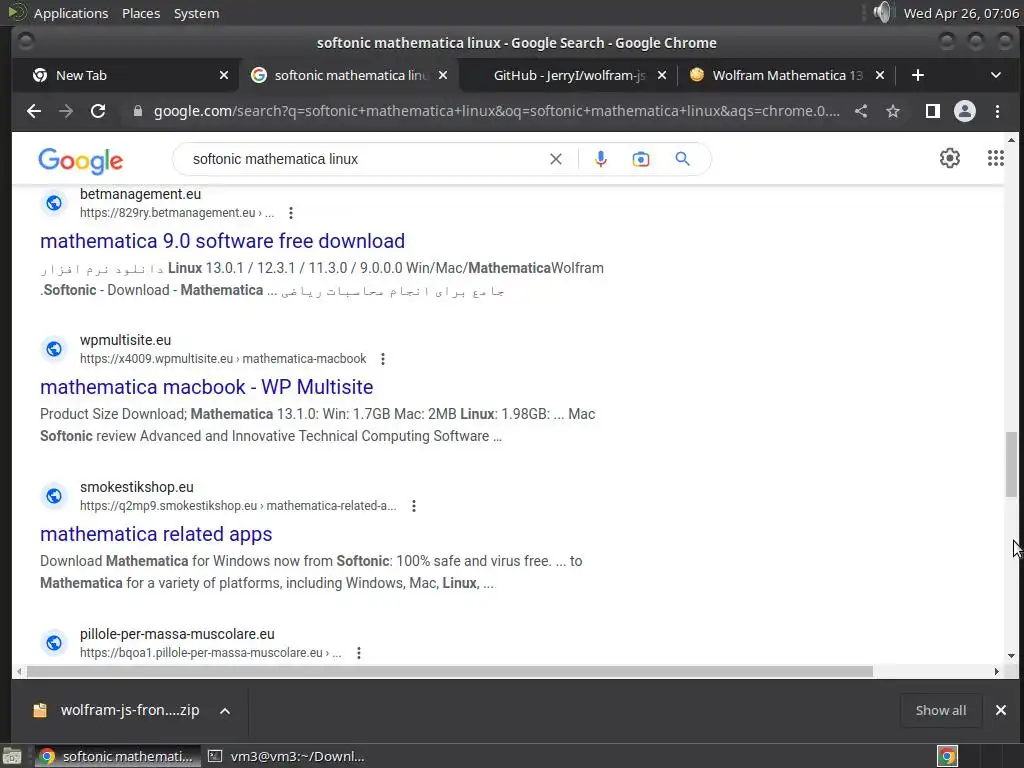Open mathematica 9.0 software free download result
Image resolution: width=1024 pixels, height=768 pixels.
(x=222, y=241)
